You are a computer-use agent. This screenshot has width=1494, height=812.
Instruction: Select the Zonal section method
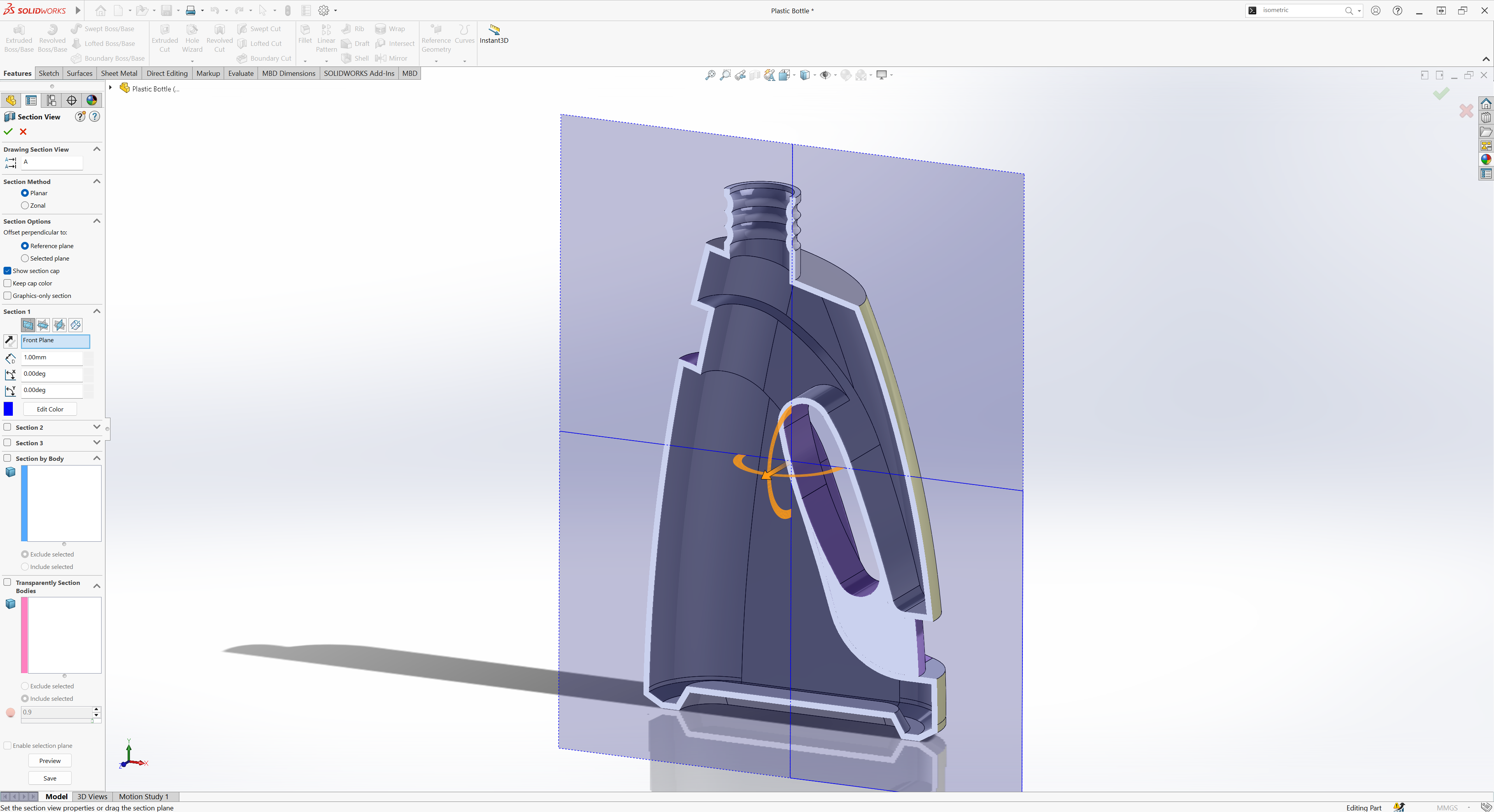pos(25,205)
